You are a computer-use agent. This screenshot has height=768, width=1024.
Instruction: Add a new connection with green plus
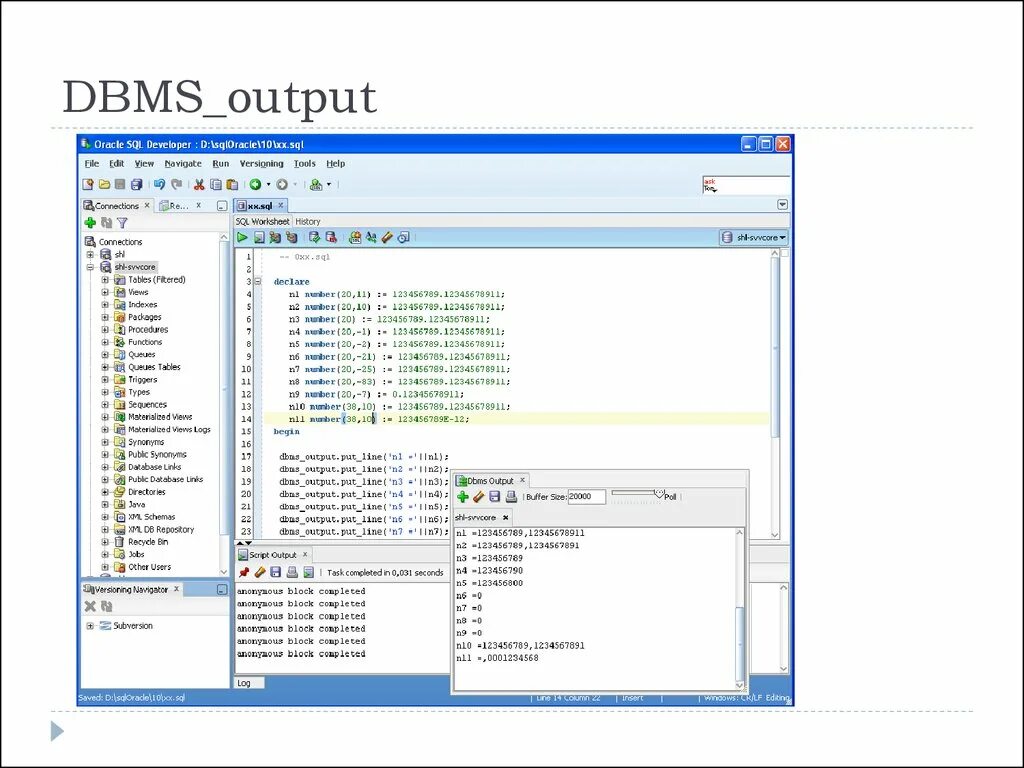tap(90, 223)
